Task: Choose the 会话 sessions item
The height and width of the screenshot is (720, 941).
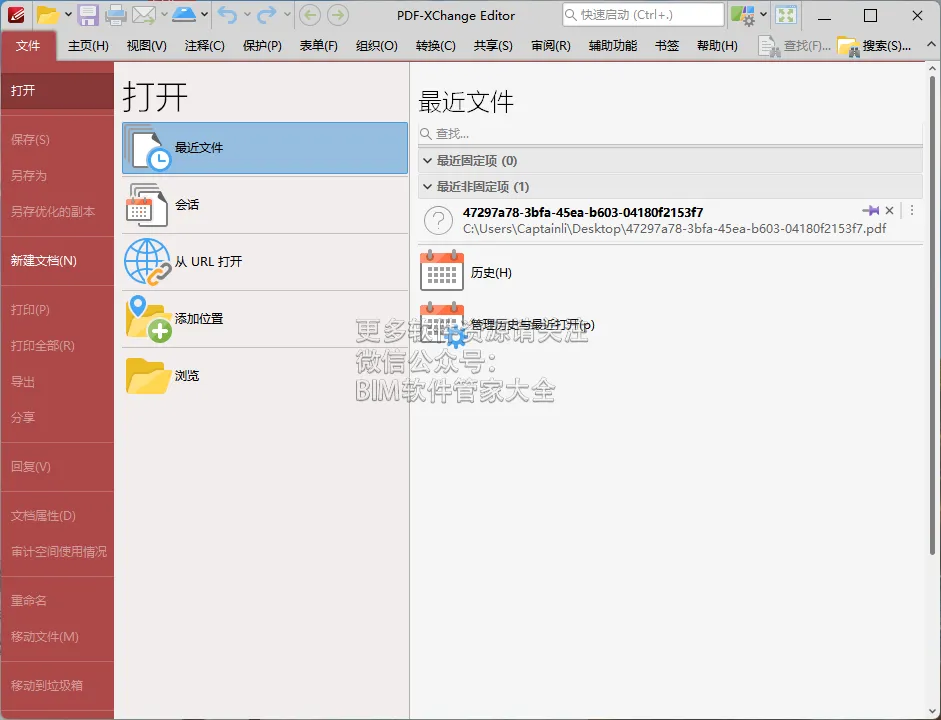Action: pos(265,205)
